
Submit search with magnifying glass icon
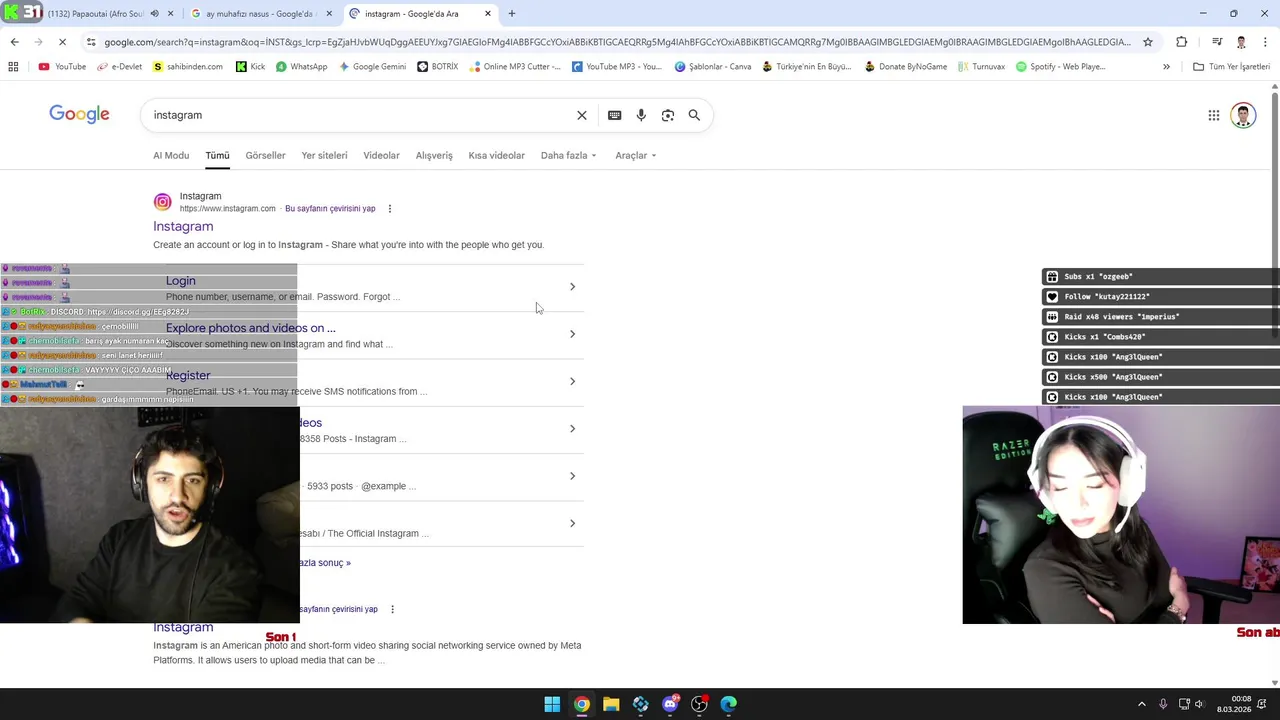tap(694, 115)
